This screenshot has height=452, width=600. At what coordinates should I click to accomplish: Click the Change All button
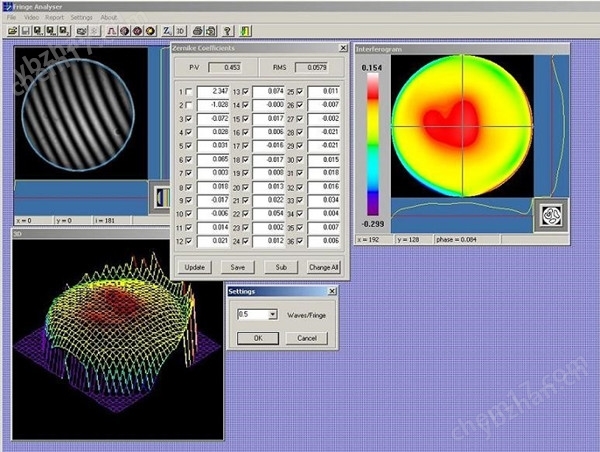click(323, 267)
